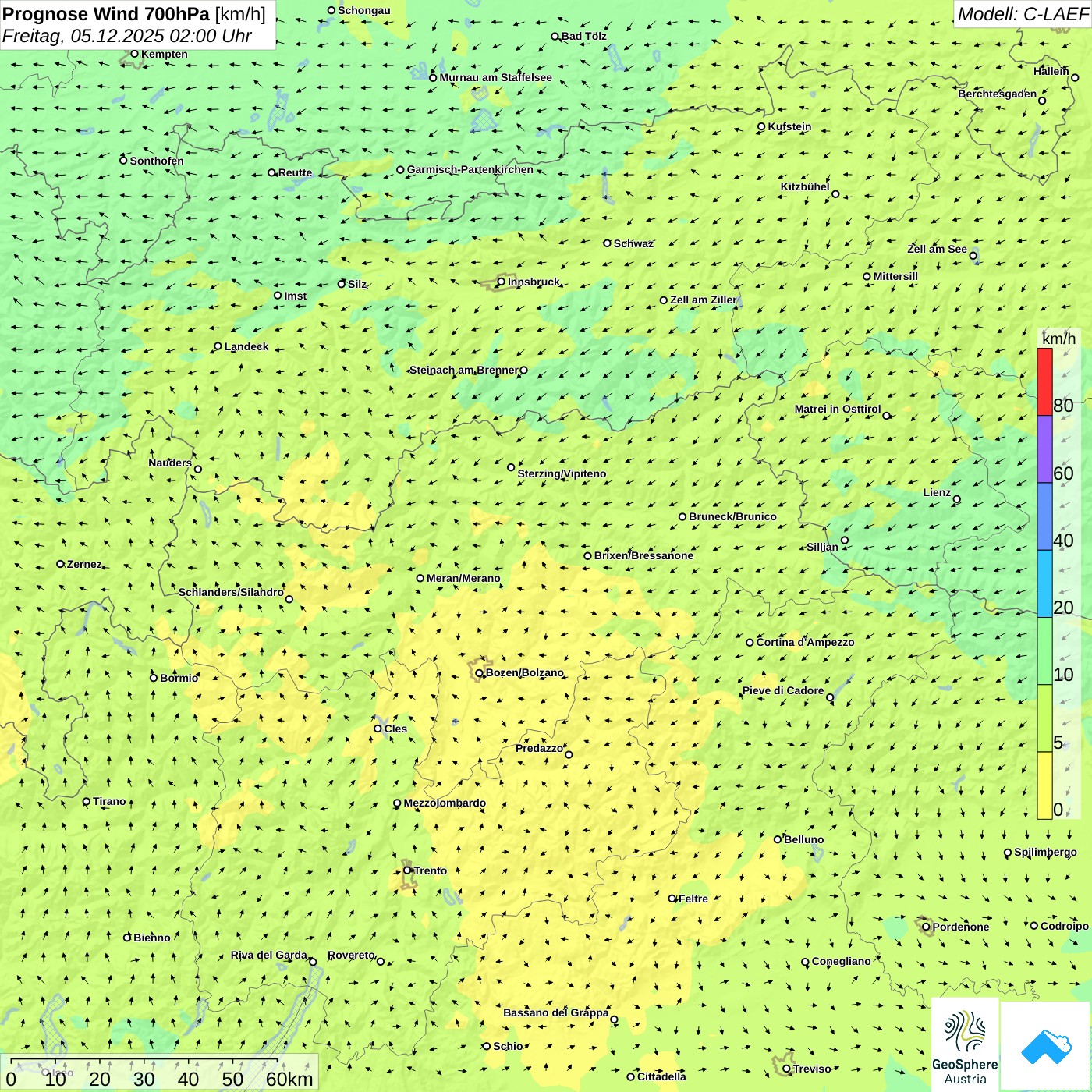This screenshot has width=1092, height=1092.
Task: Click the Bruneck/Brunico label
Action: pyautogui.click(x=733, y=516)
